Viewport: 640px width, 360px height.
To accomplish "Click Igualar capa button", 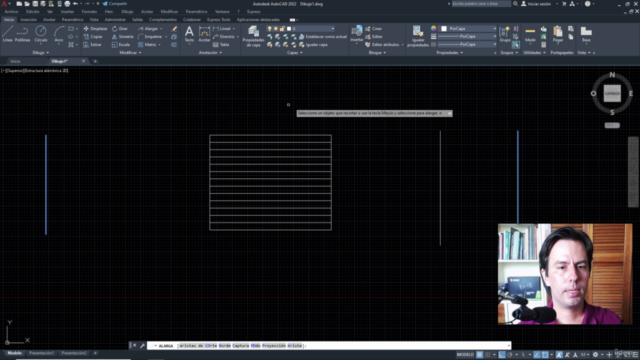I will point(313,44).
